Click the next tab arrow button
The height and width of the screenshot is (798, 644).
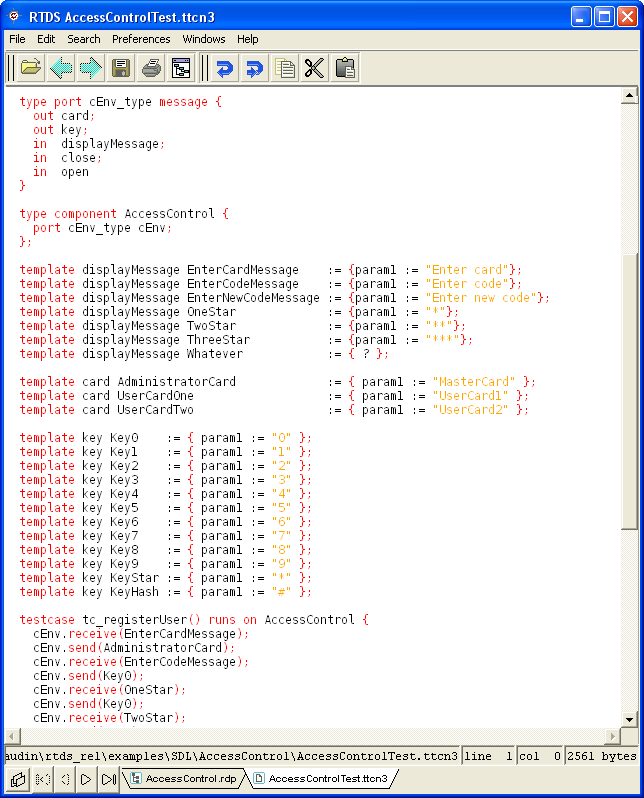[x=86, y=778]
